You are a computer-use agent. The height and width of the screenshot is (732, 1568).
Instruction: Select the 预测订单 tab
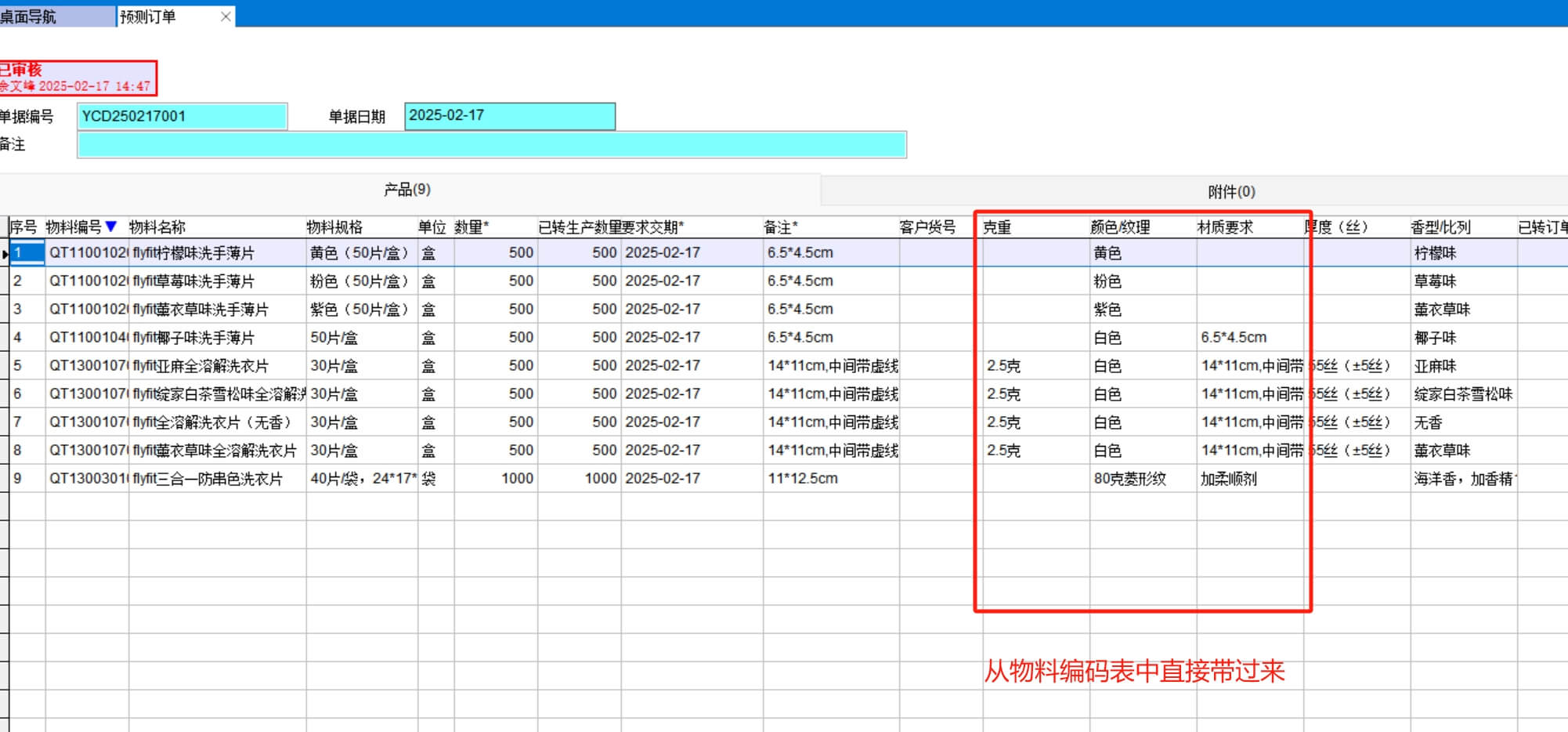point(149,16)
